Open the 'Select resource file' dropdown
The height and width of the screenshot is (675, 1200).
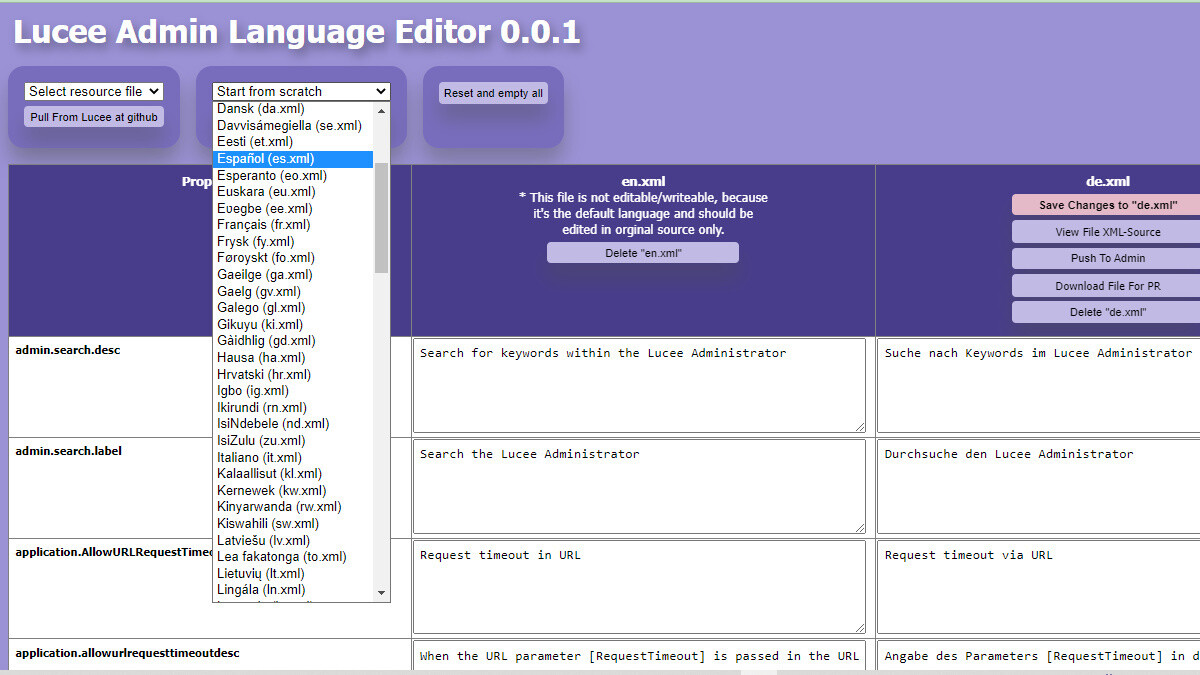94,91
